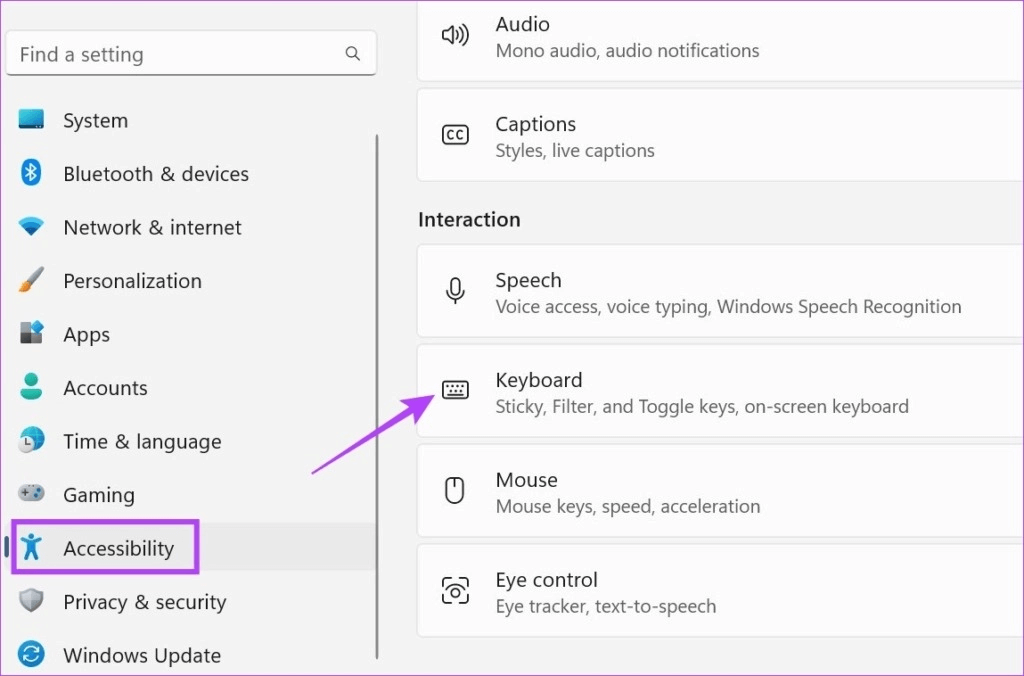
Task: Select System from the sidebar
Action: click(95, 120)
